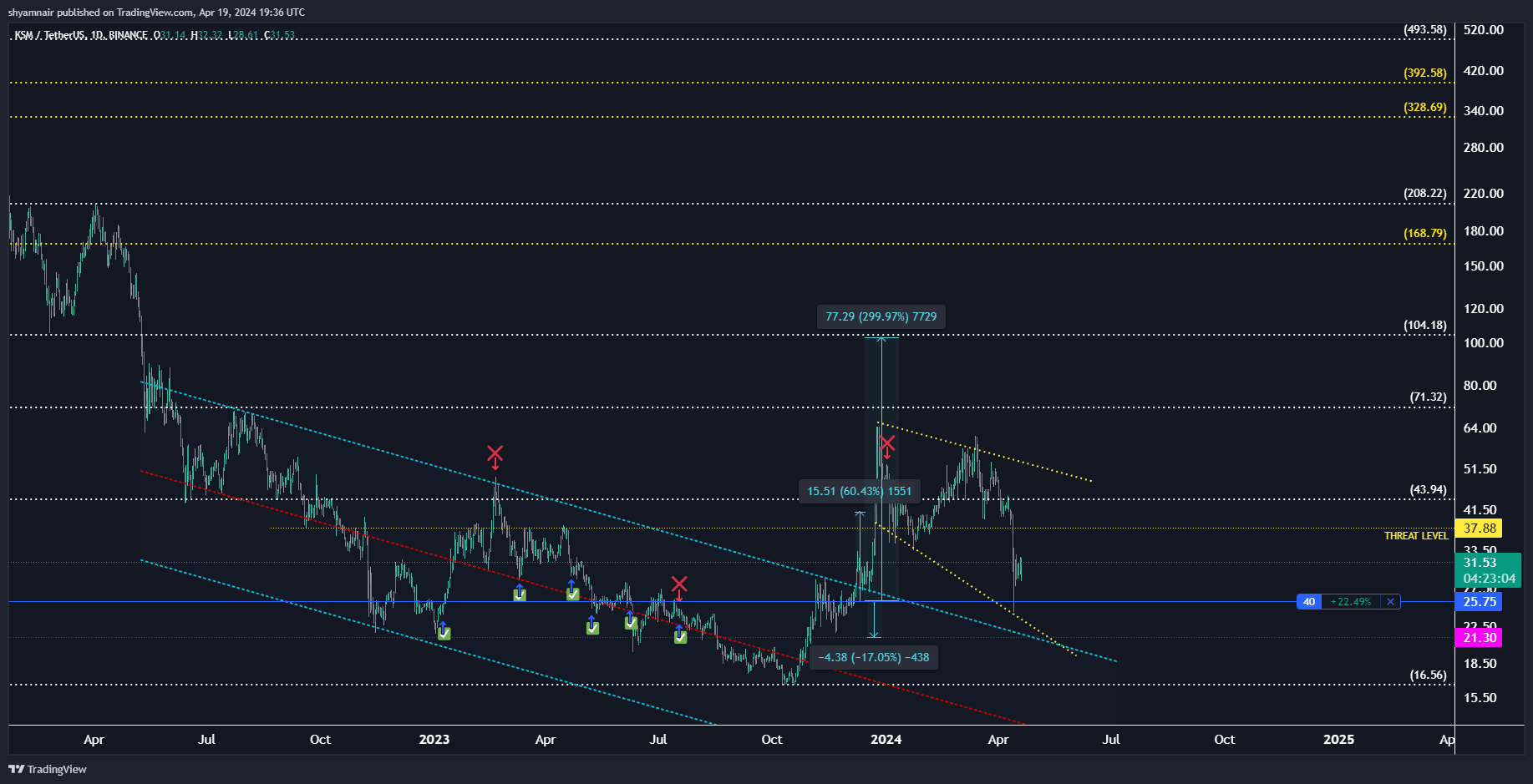Click the order quantity label 40
Image resolution: width=1533 pixels, height=784 pixels.
(1309, 601)
